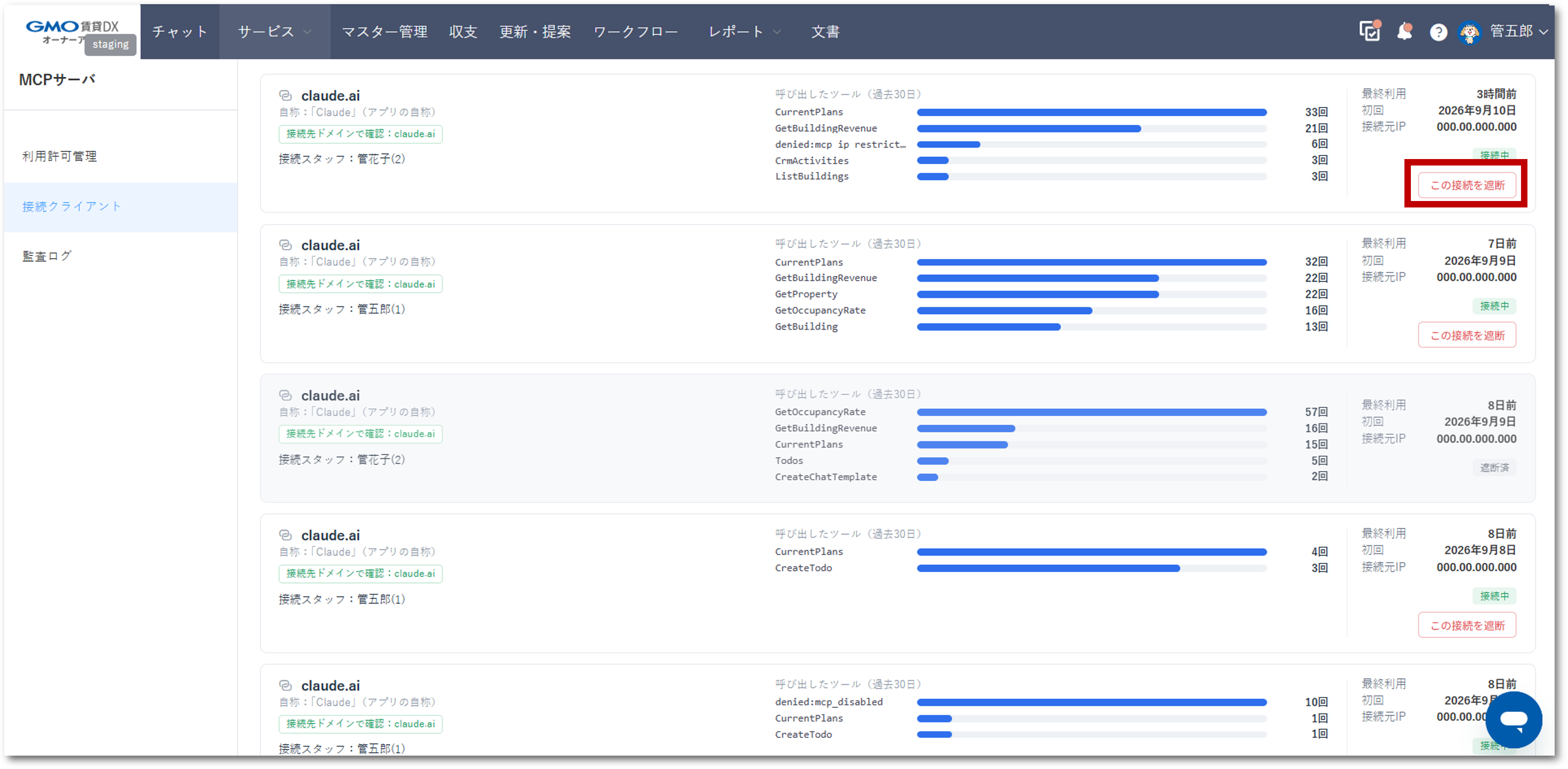This screenshot has height=769, width=1568.
Task: Select 利用許可管理 in the sidebar
Action: (121, 156)
